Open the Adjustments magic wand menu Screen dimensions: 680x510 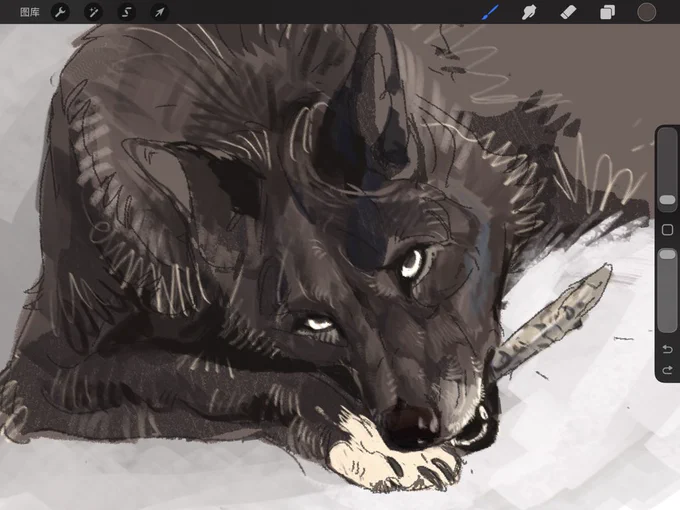[x=93, y=12]
